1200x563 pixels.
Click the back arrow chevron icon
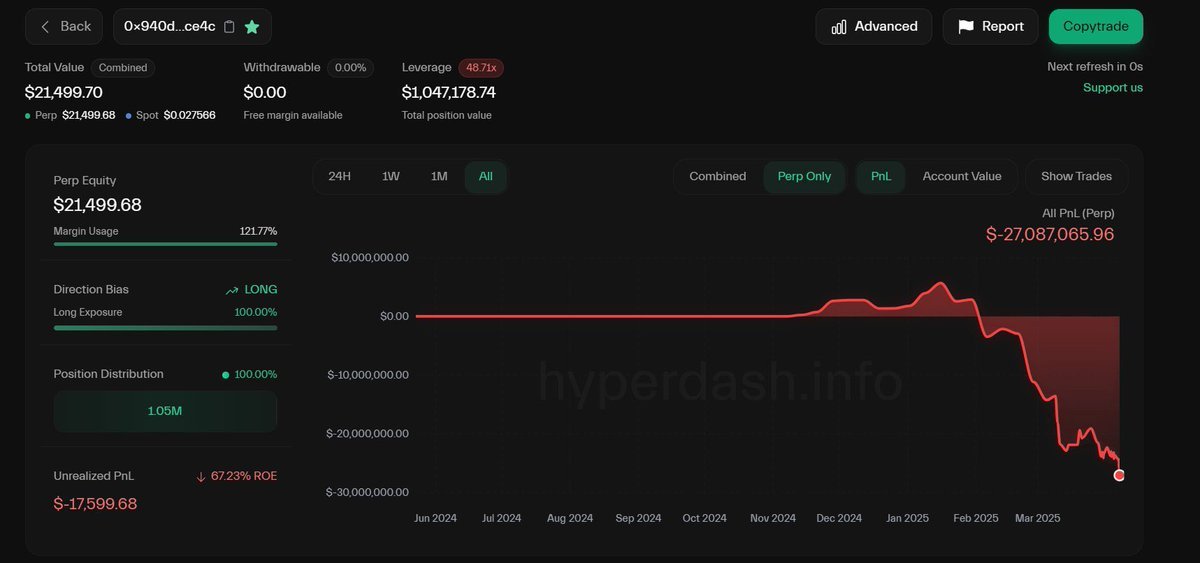45,27
